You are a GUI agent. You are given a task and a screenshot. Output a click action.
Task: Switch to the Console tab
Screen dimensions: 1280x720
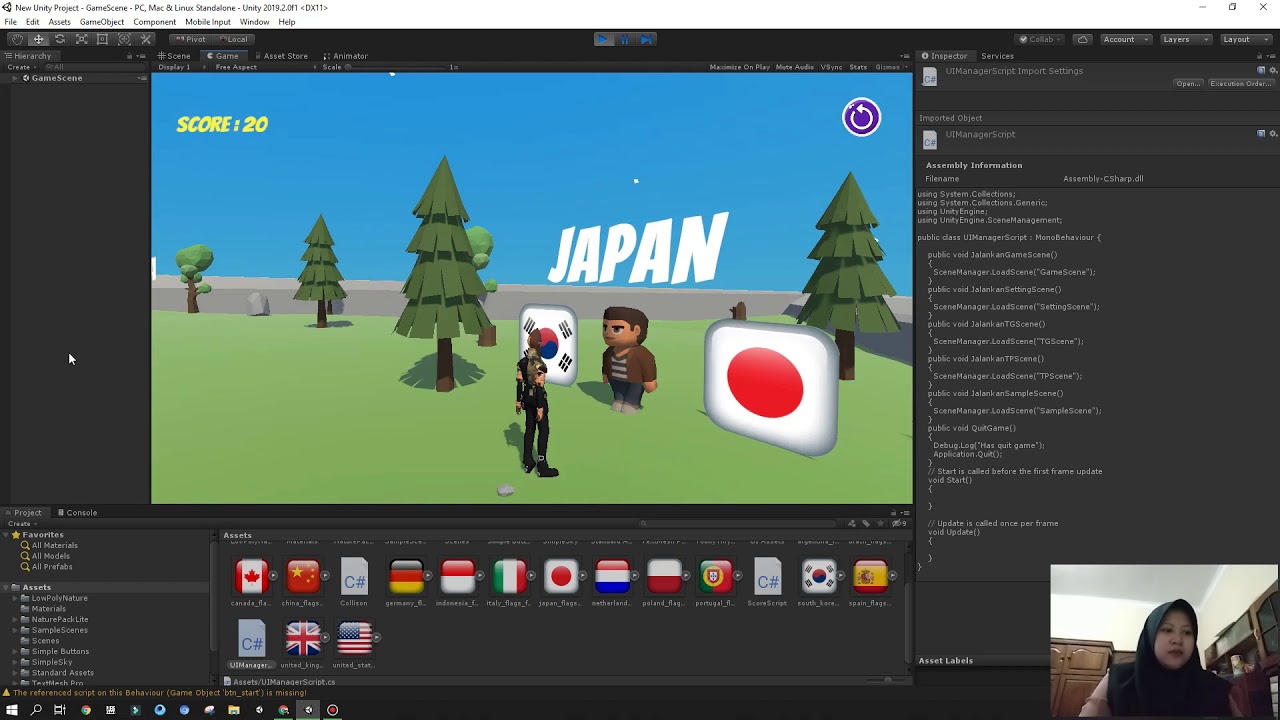77,513
